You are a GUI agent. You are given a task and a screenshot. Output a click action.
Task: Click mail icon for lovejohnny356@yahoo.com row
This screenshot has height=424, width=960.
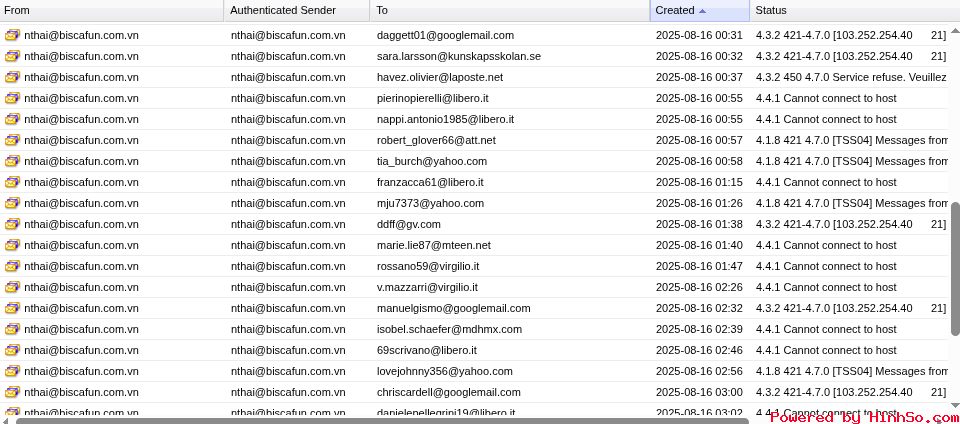tap(12, 371)
